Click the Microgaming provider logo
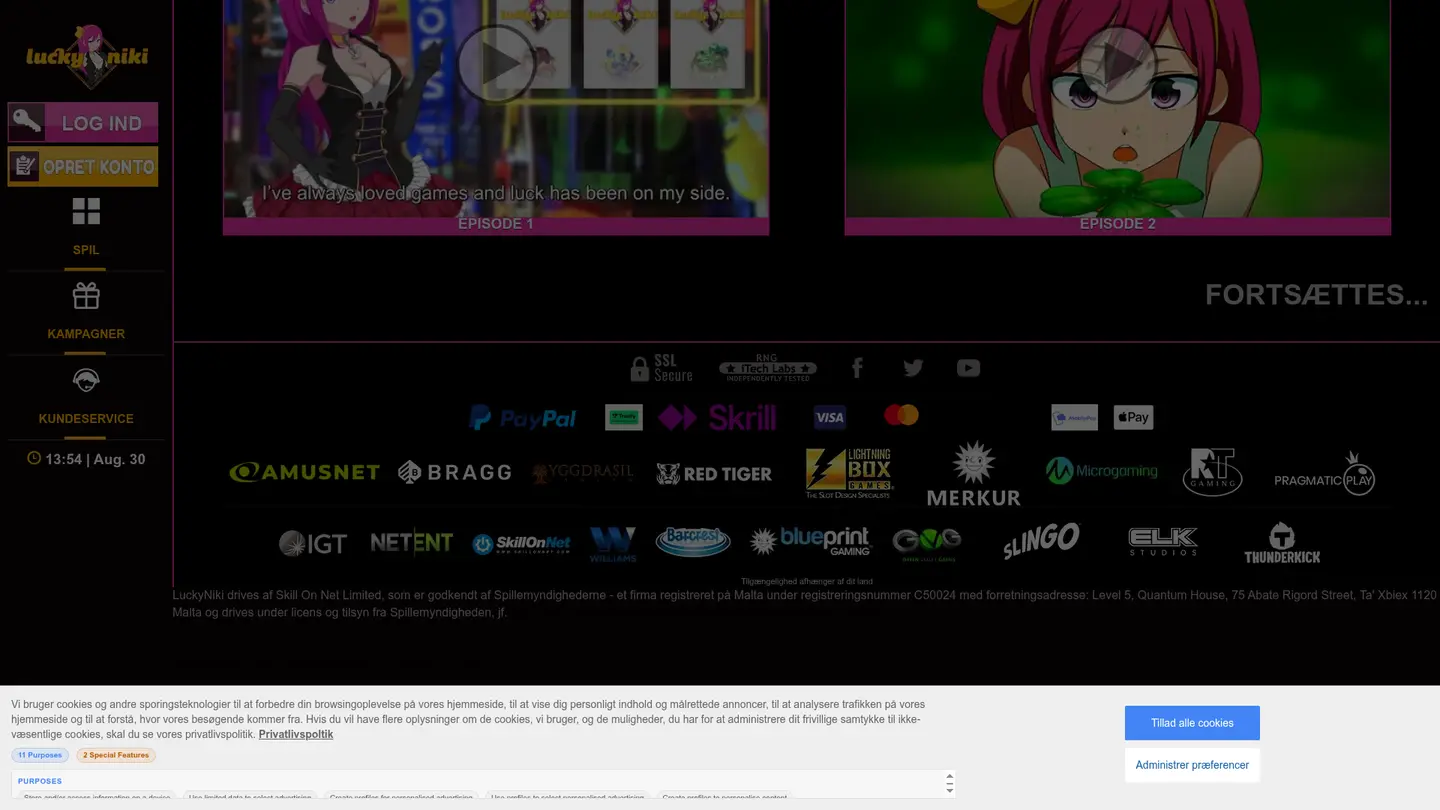This screenshot has width=1440, height=810. click(x=1101, y=471)
